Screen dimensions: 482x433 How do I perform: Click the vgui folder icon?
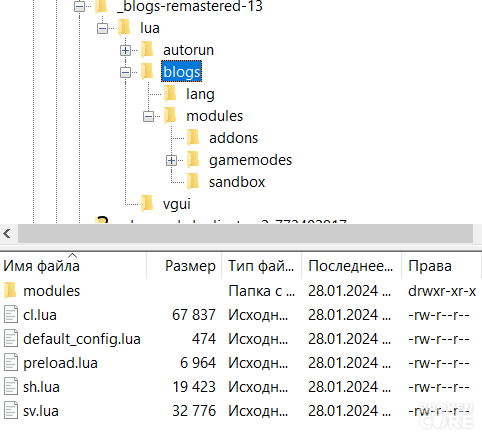point(147,204)
